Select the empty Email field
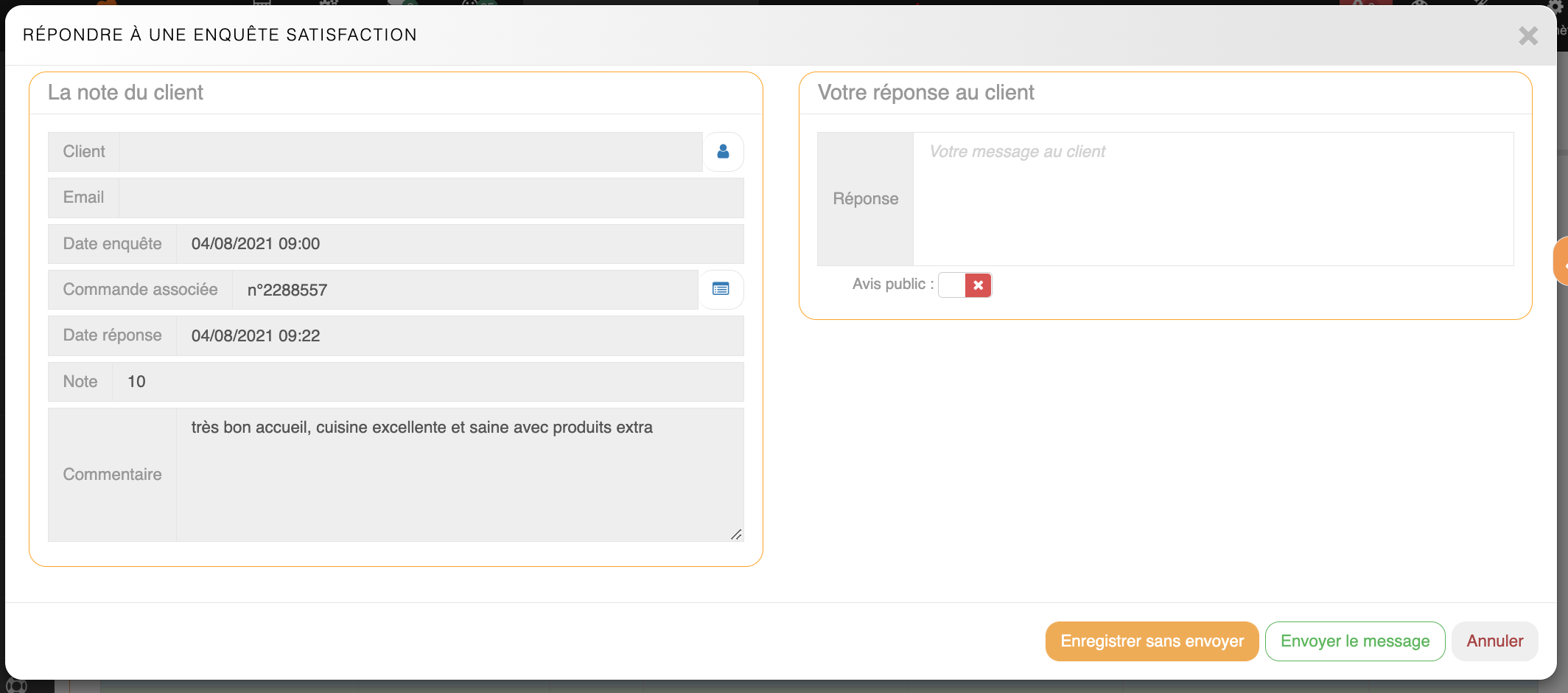The height and width of the screenshot is (693, 1568). click(431, 198)
